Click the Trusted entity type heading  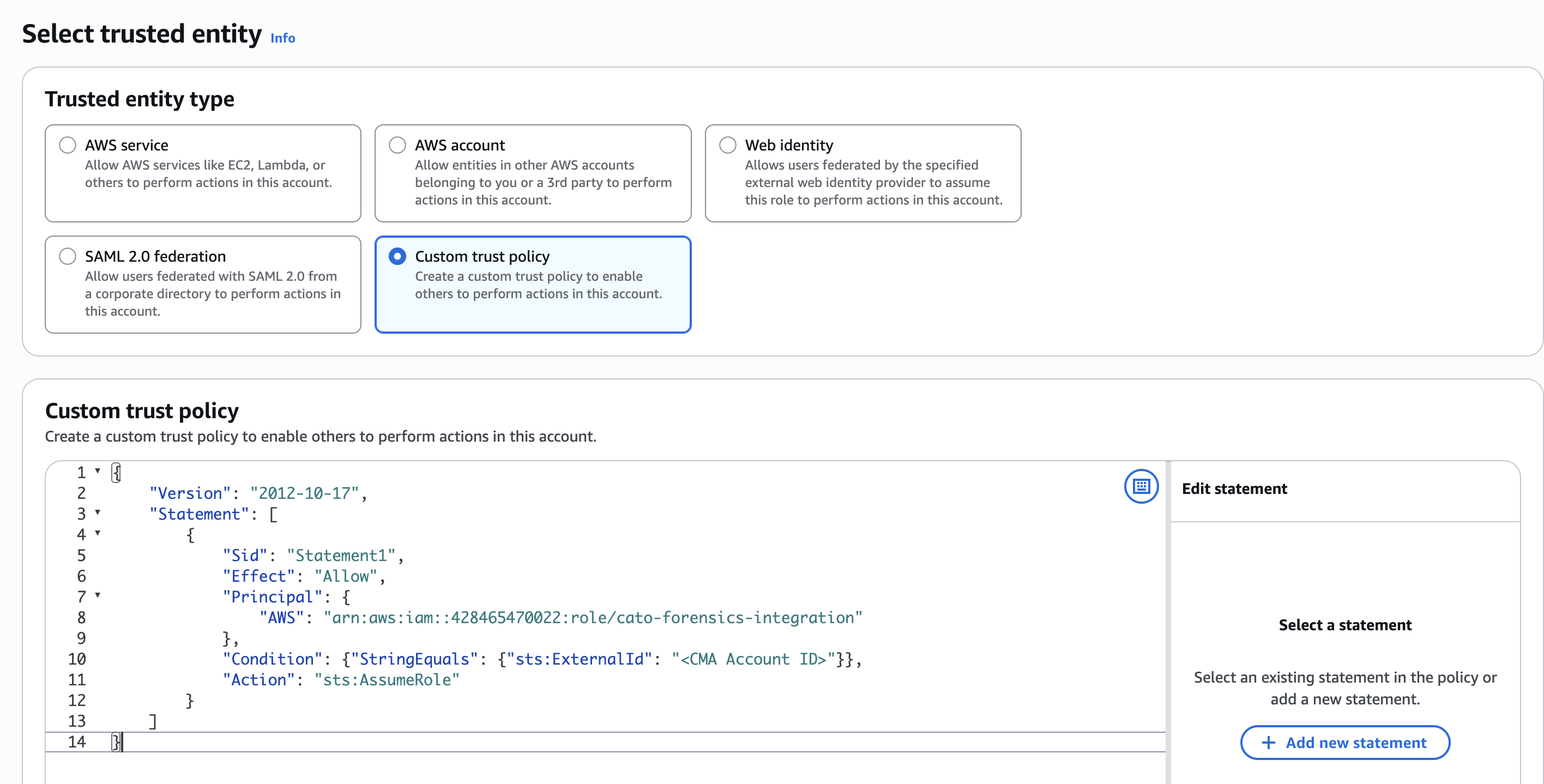coord(139,99)
